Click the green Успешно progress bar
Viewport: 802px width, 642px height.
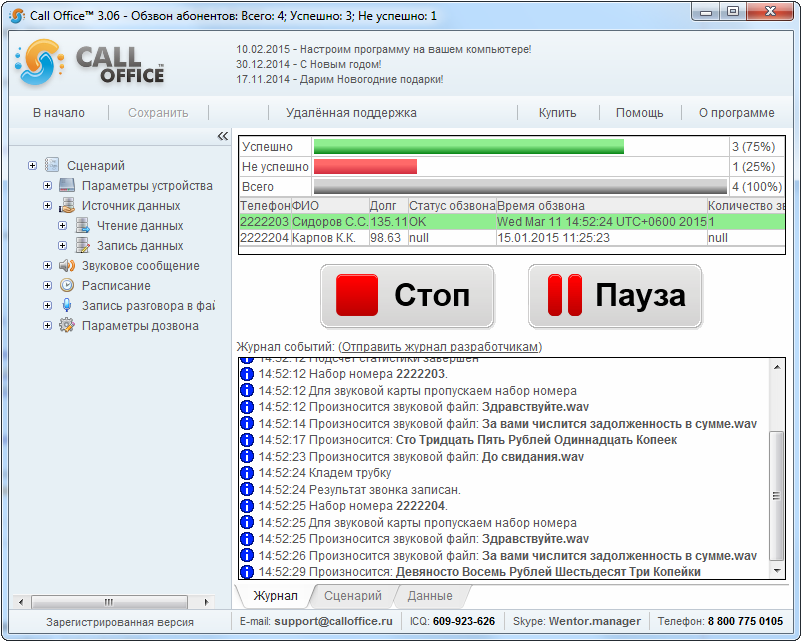[469, 146]
